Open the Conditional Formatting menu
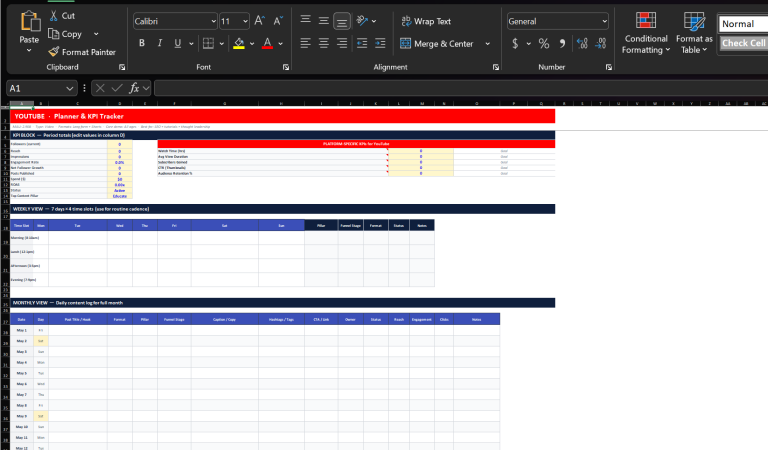The image size is (768, 450). coord(646,33)
